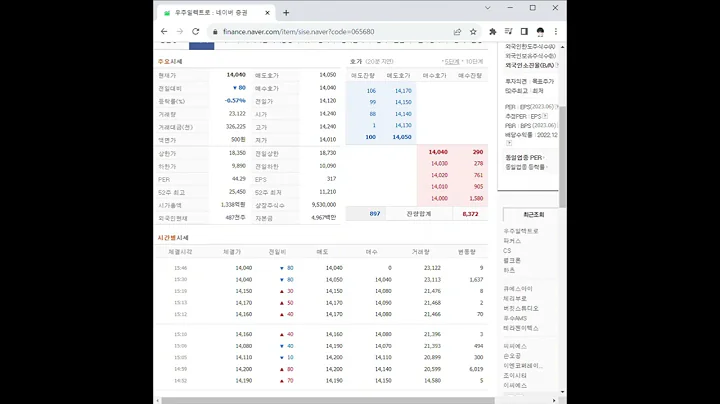The height and width of the screenshot is (404, 720).
Task: Show the Chrome side panel
Action: click(x=524, y=32)
